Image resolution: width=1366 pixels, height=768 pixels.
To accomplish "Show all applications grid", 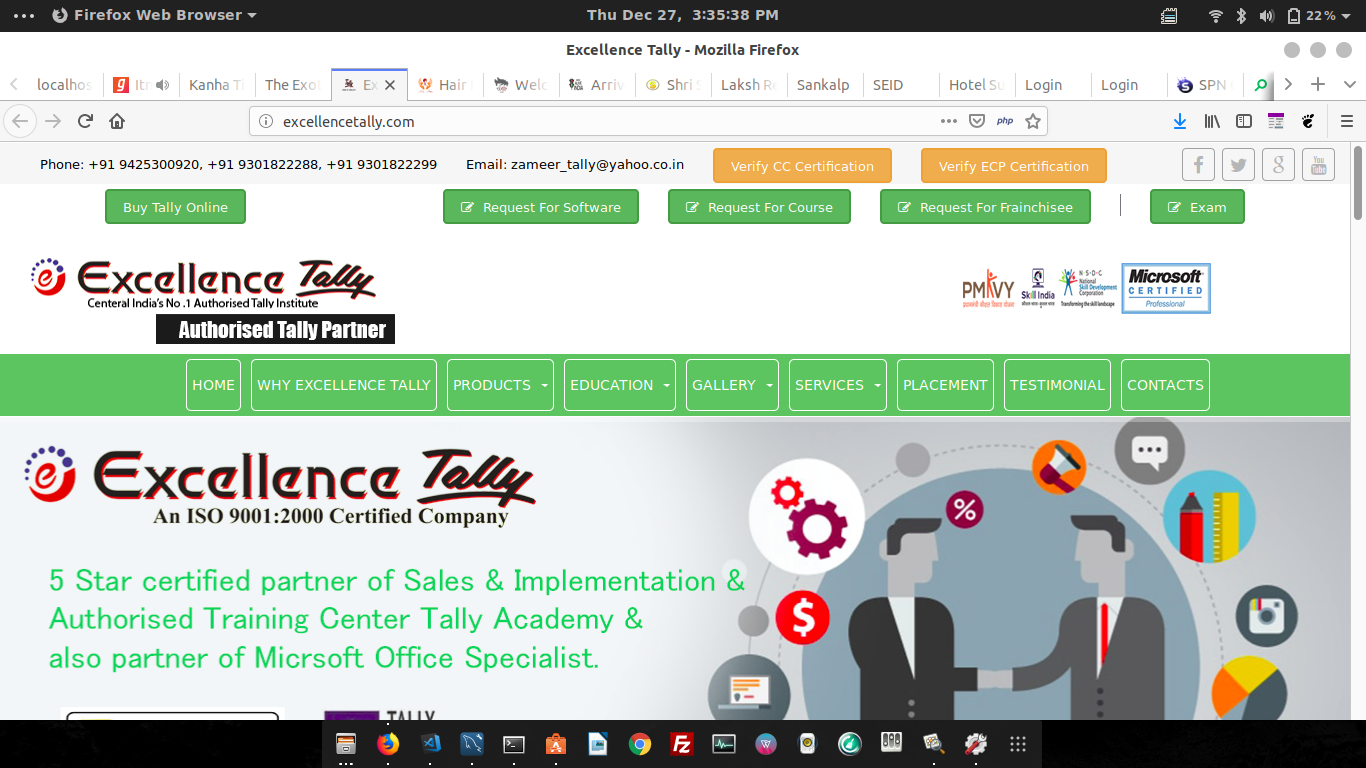I will 1018,744.
